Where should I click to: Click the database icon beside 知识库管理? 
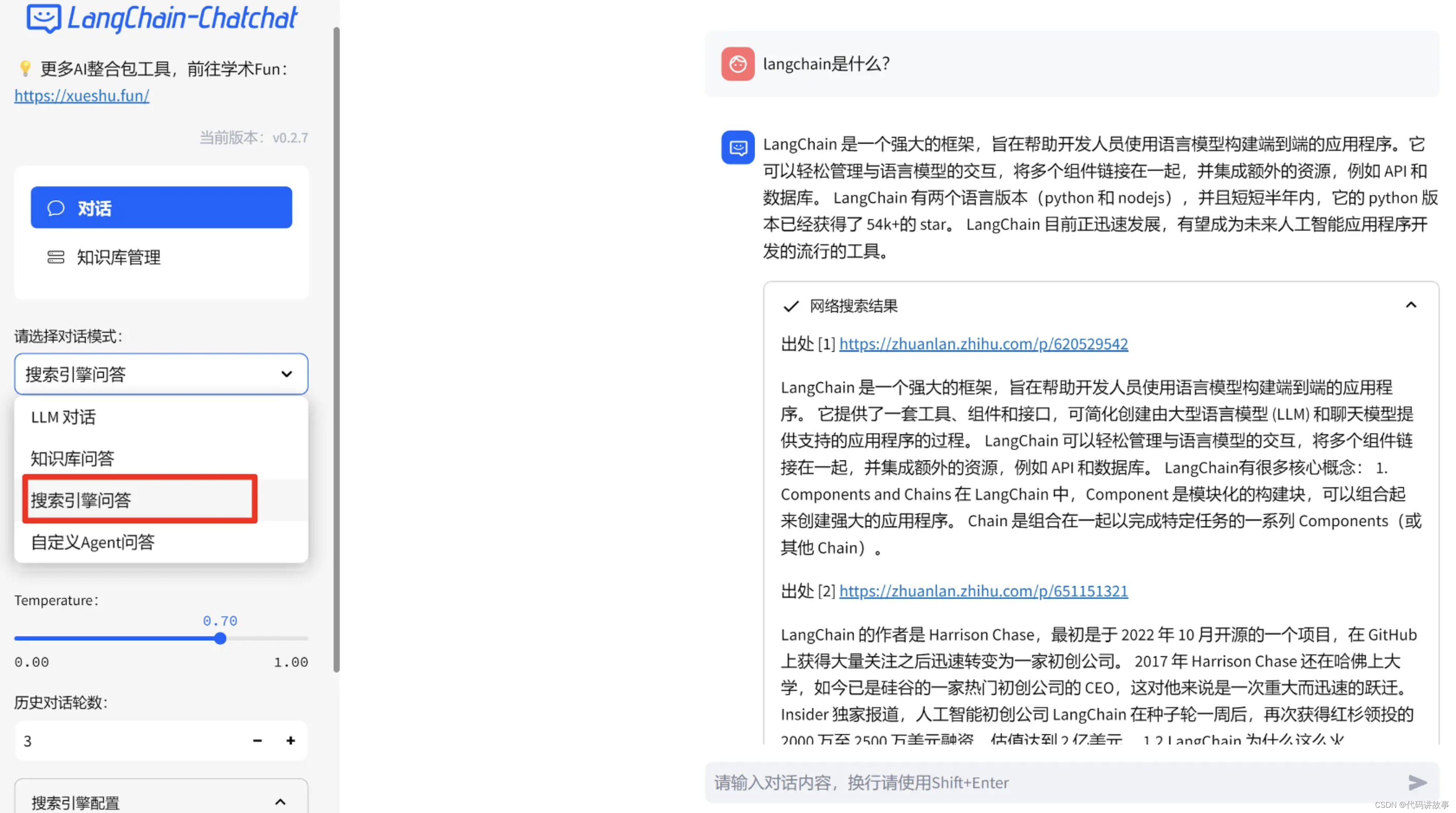[55, 257]
